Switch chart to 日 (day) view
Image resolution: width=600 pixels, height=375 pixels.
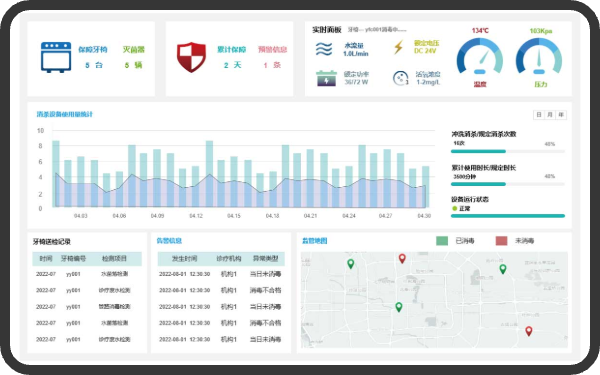tap(539, 115)
